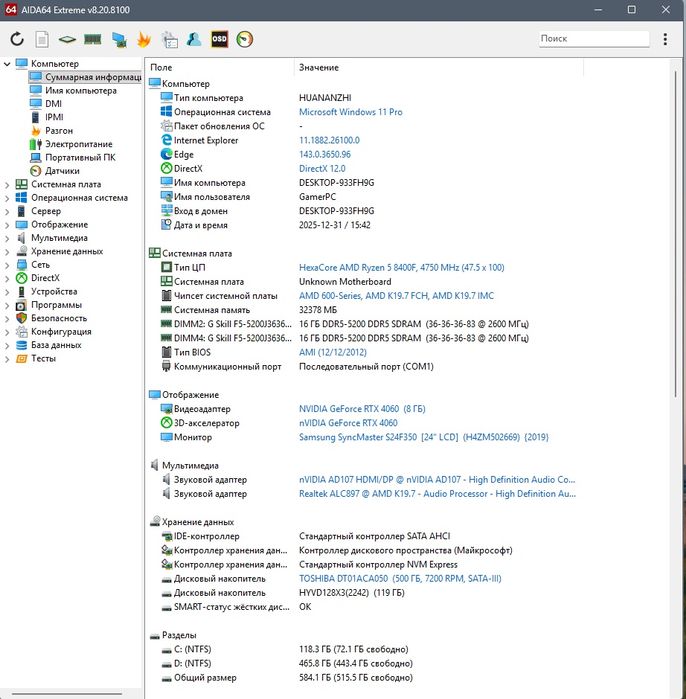Expand the Операционная система tree node

click(x=7, y=198)
